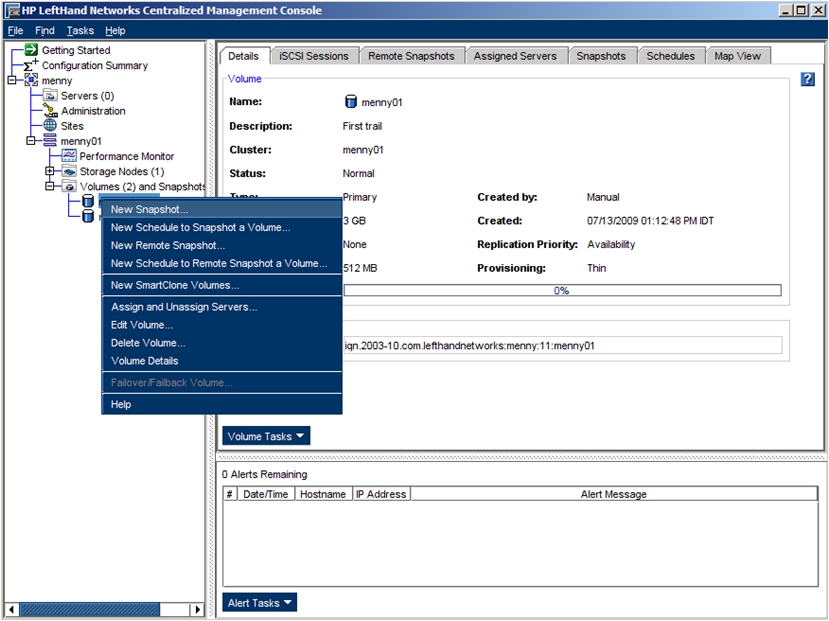Select New Schedule to Snapshot a Volume...
Image resolution: width=829 pixels, height=621 pixels.
click(x=222, y=227)
